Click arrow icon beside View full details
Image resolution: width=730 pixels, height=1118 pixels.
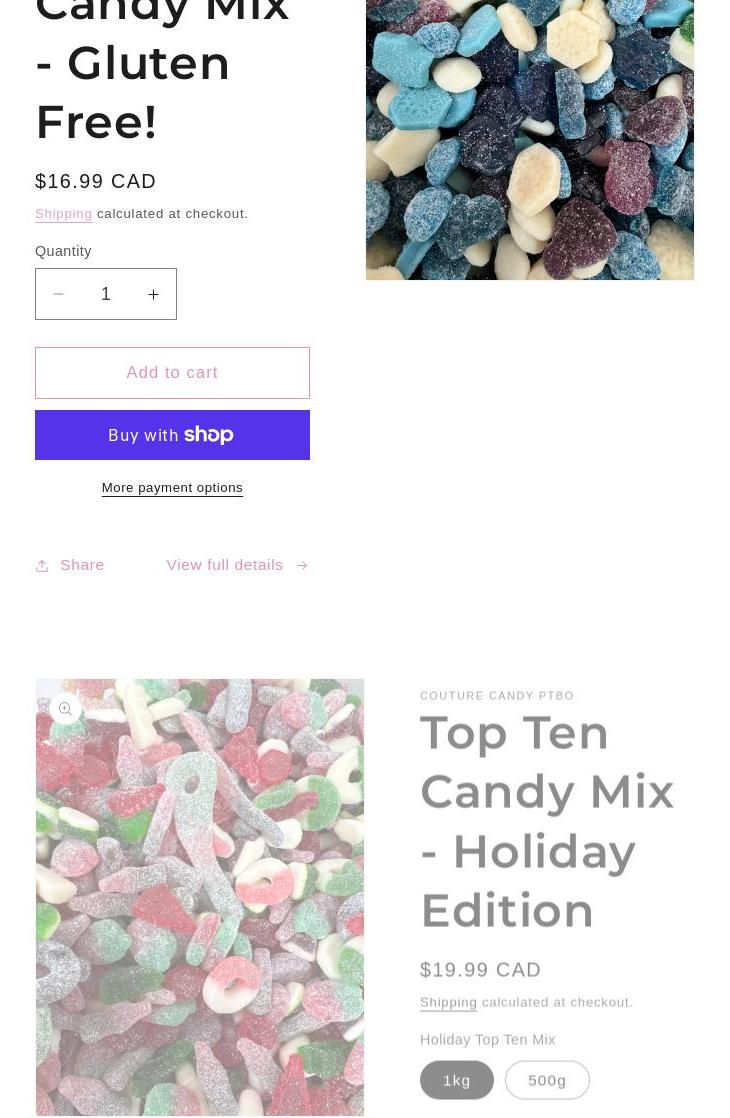[x=302, y=565]
